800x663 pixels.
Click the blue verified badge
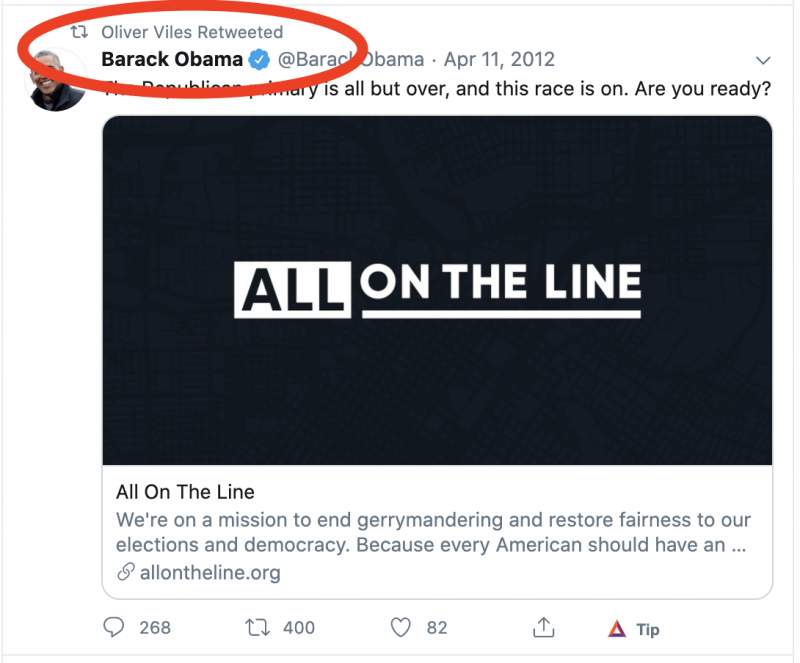click(259, 60)
